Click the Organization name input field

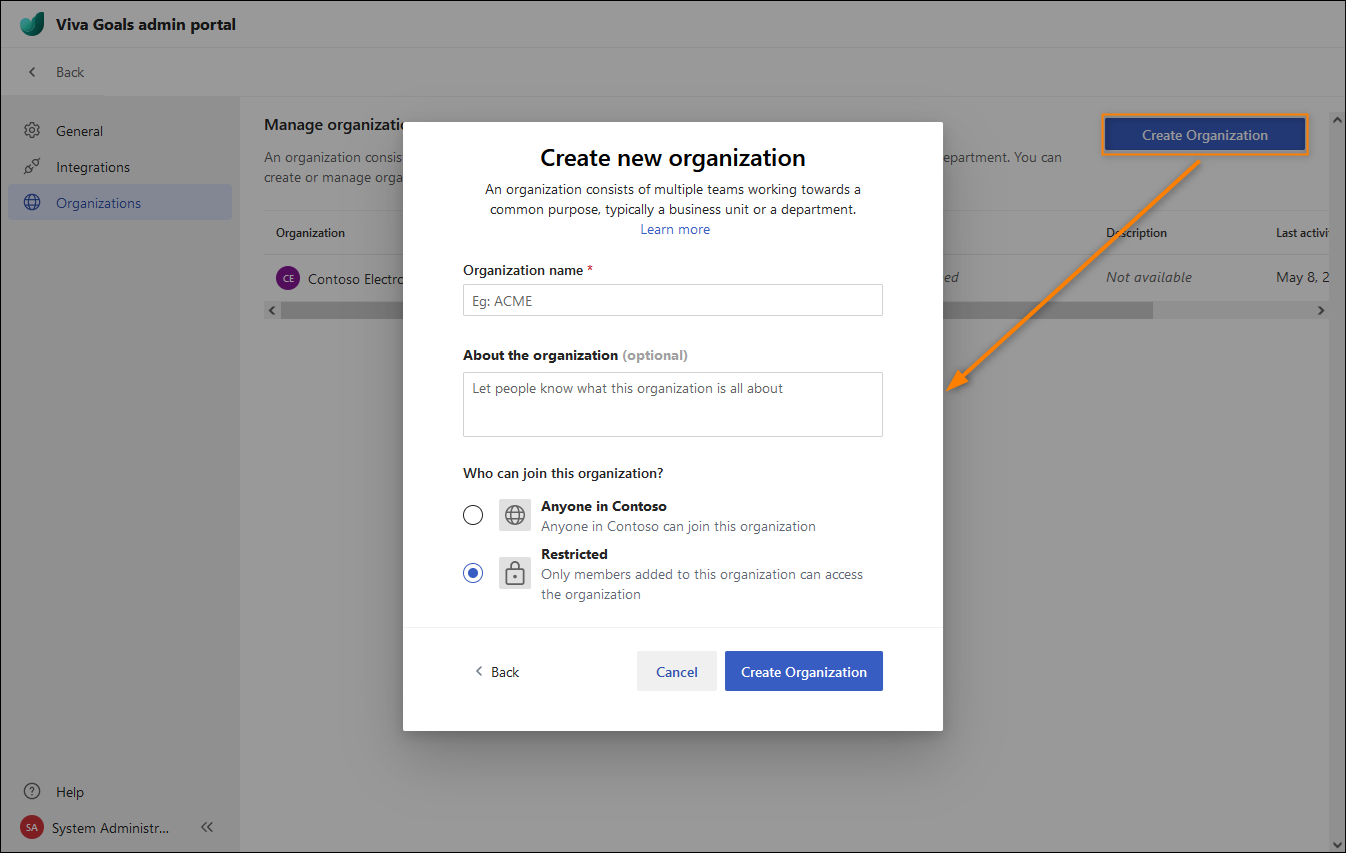coord(673,300)
